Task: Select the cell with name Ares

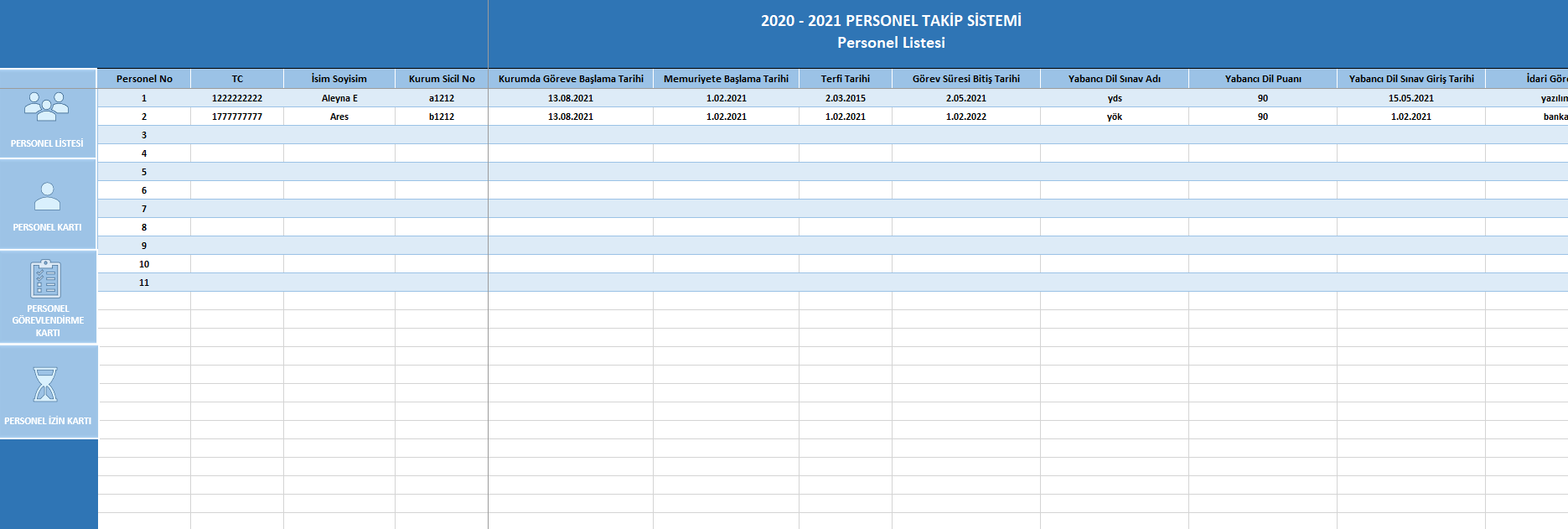Action: [339, 117]
